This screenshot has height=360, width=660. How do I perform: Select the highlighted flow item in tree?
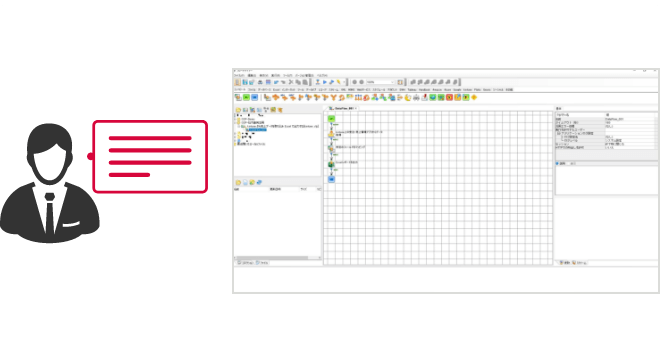pyautogui.click(x=257, y=130)
